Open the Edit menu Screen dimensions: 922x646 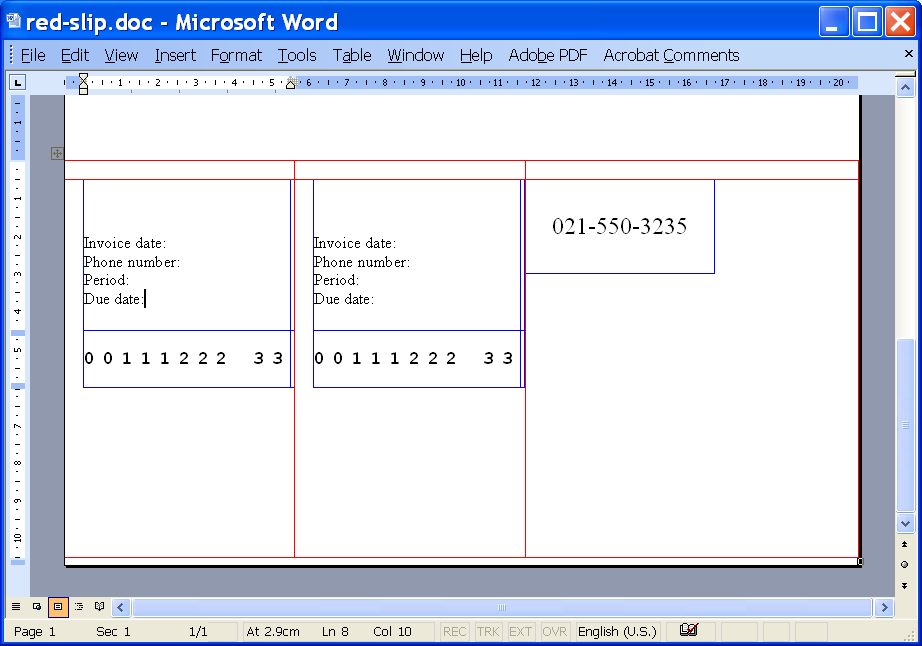tap(75, 55)
